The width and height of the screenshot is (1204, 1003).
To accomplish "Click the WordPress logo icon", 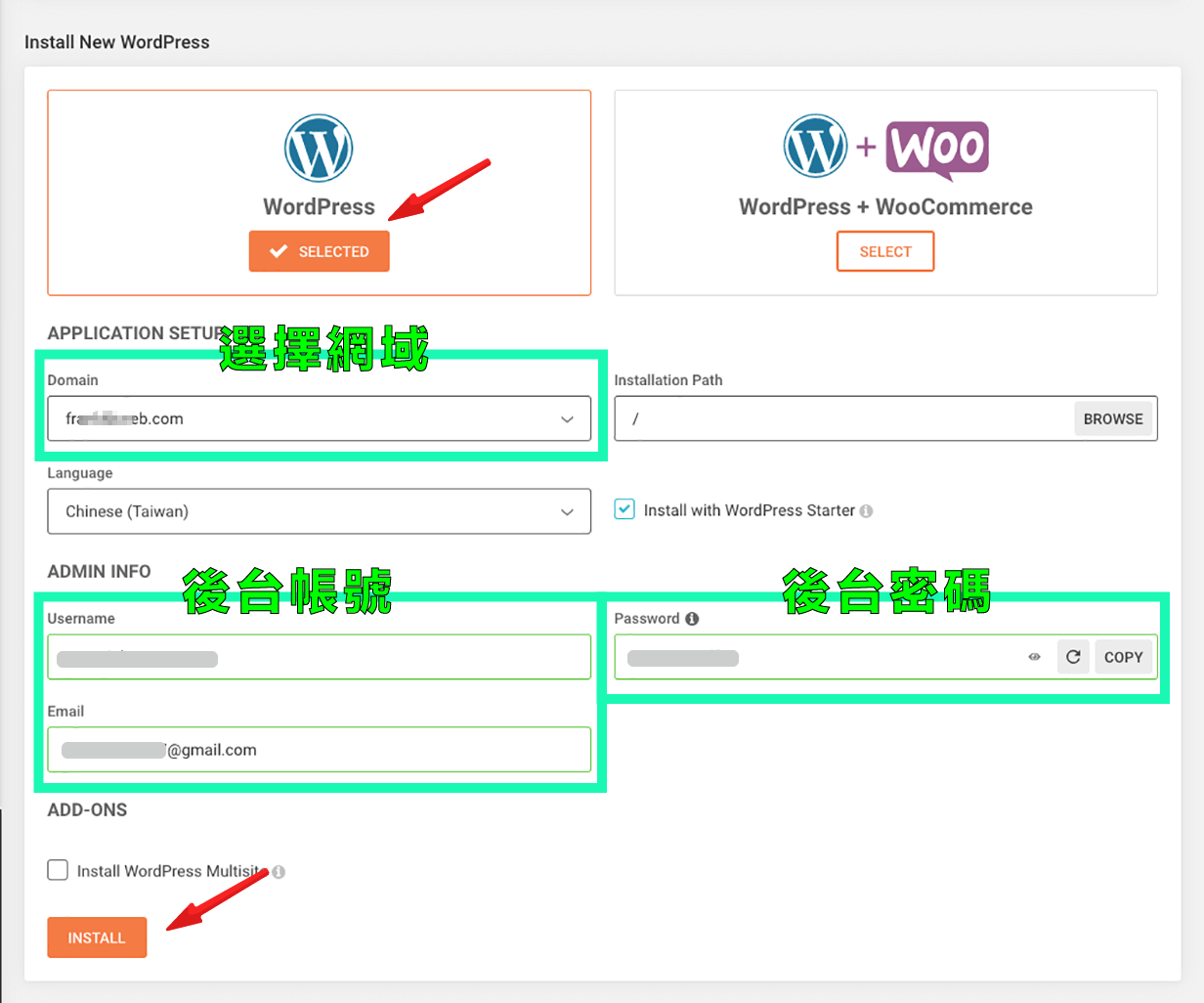I will tap(319, 148).
